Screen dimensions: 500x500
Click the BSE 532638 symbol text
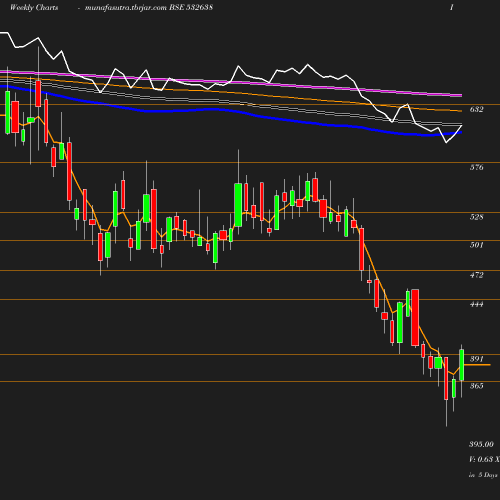pos(191,8)
